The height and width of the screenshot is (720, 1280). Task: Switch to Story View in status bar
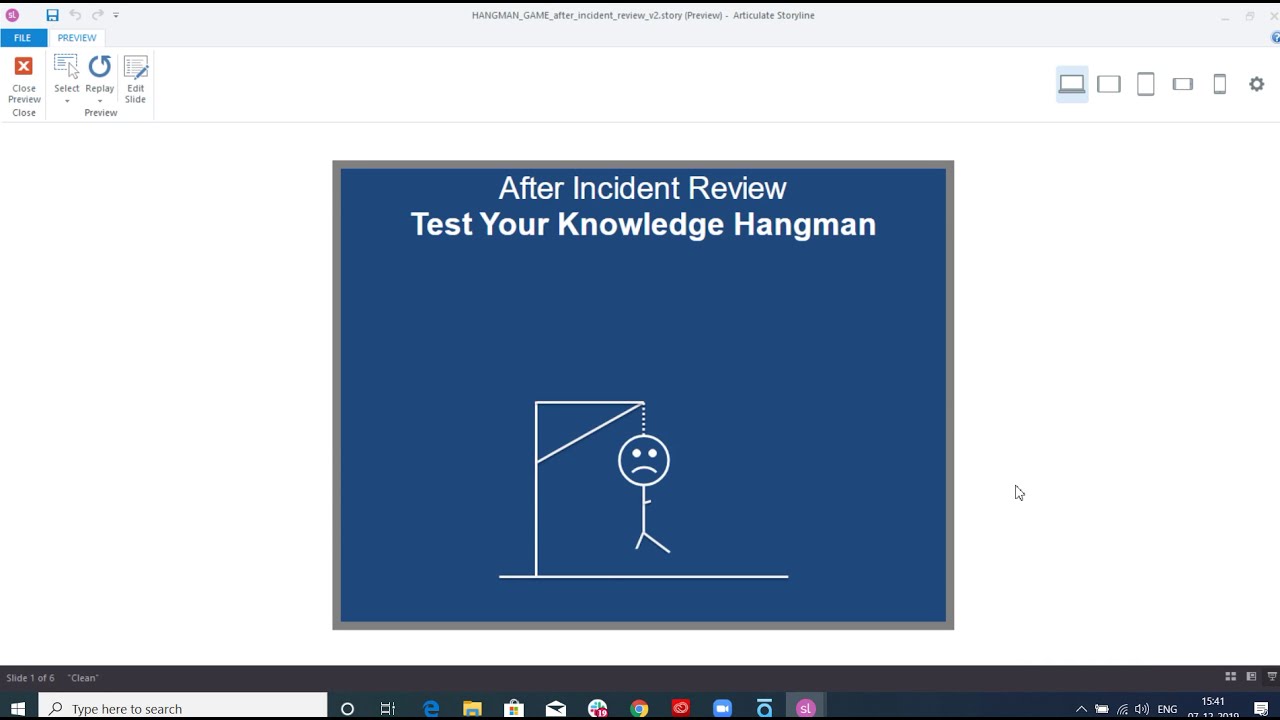pyautogui.click(x=1231, y=677)
